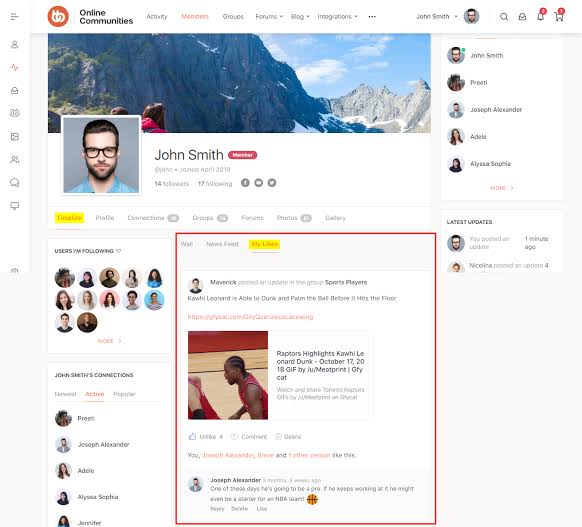Open the notifications bell icon
The width and height of the screenshot is (582, 527).
540,16
